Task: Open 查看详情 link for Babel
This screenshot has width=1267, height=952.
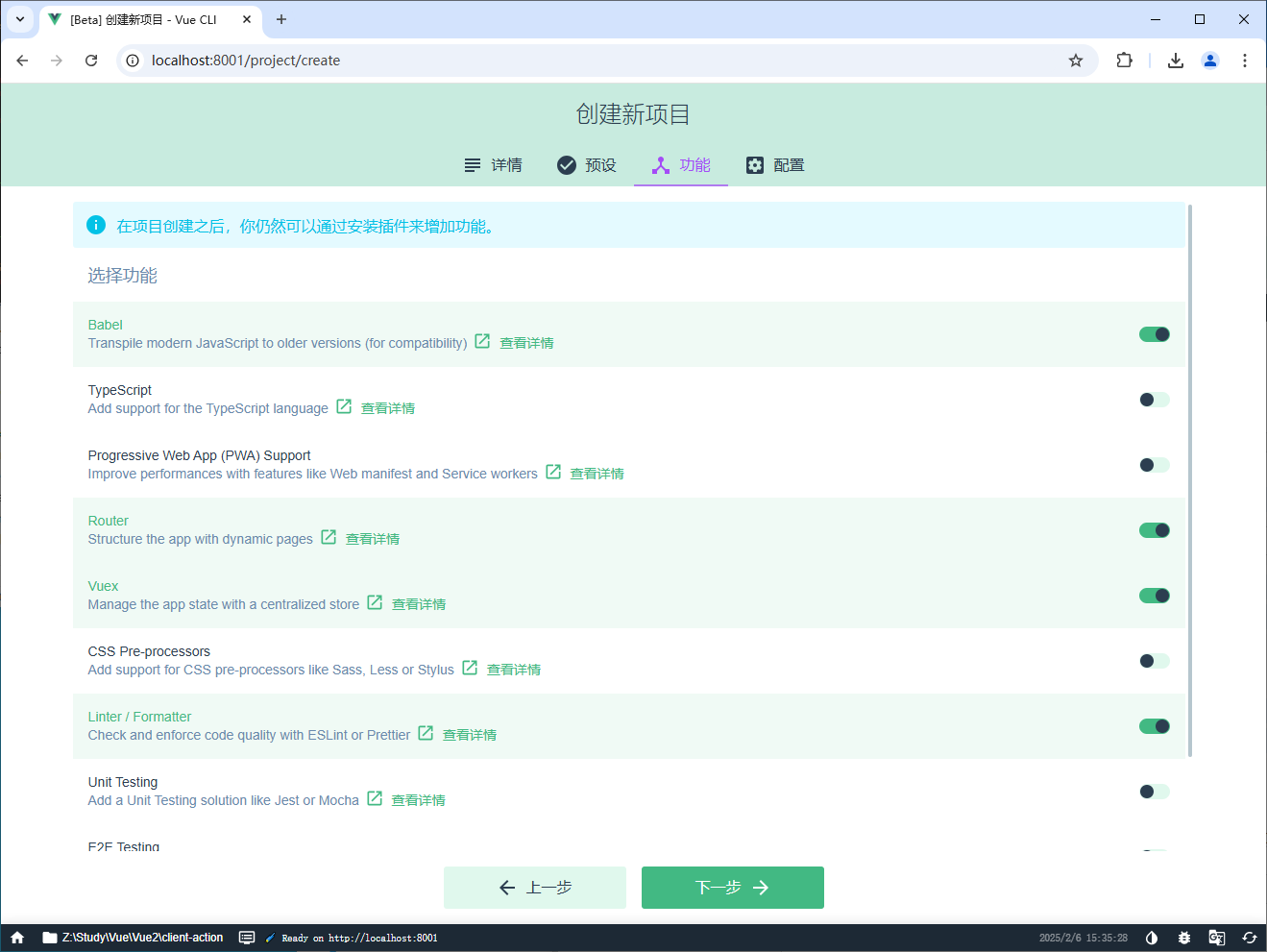Action: tap(526, 343)
